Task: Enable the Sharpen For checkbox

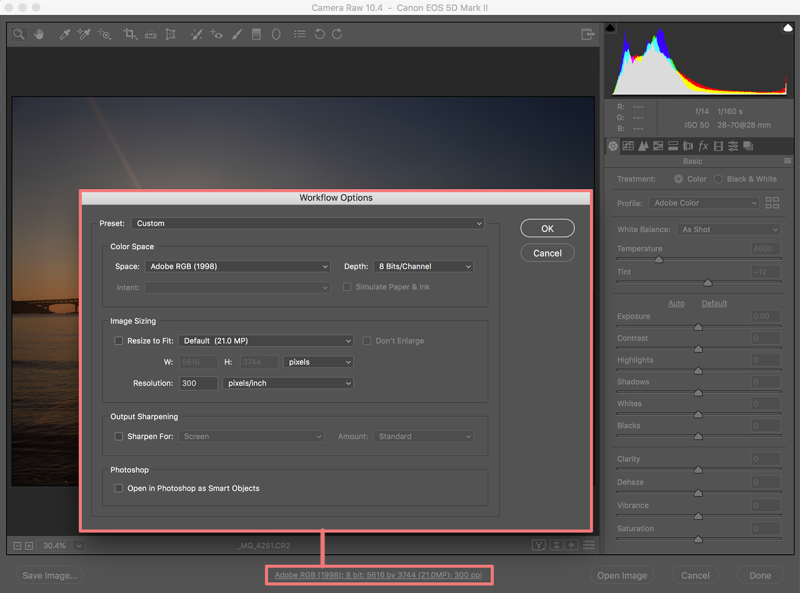Action: coord(118,436)
